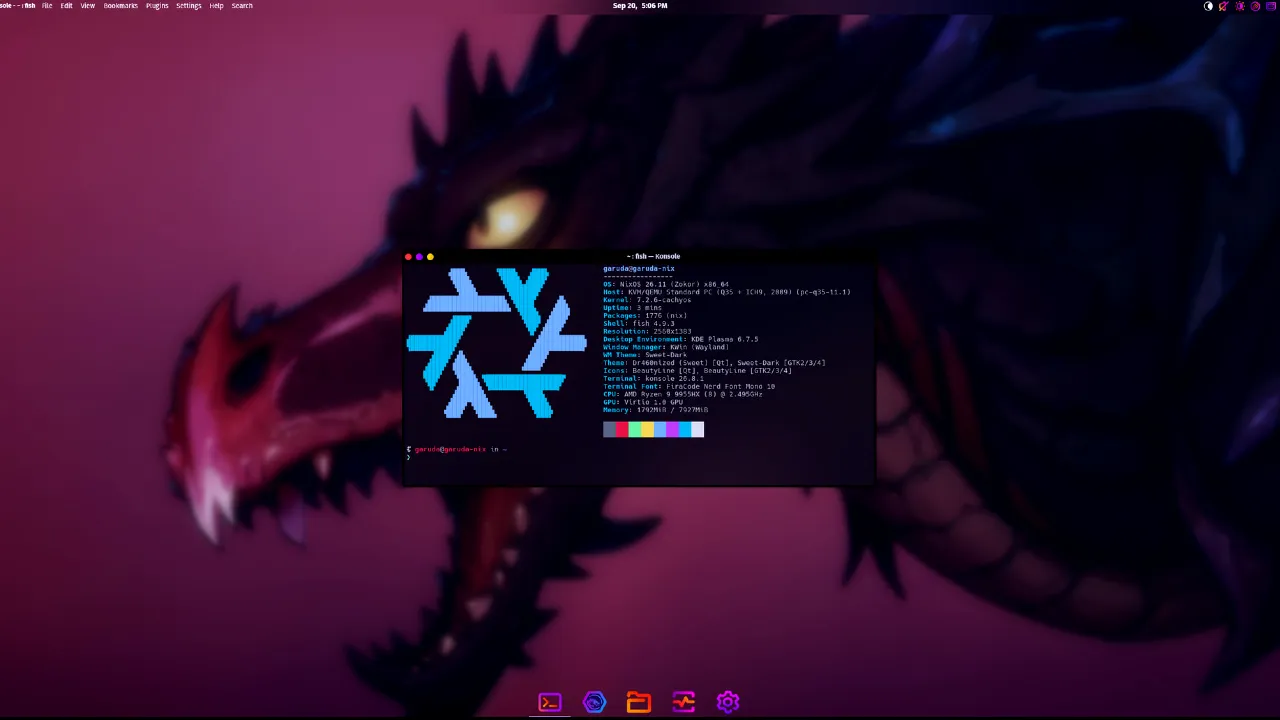
Task: Open the Konsole terminal dock icon
Action: (x=550, y=703)
